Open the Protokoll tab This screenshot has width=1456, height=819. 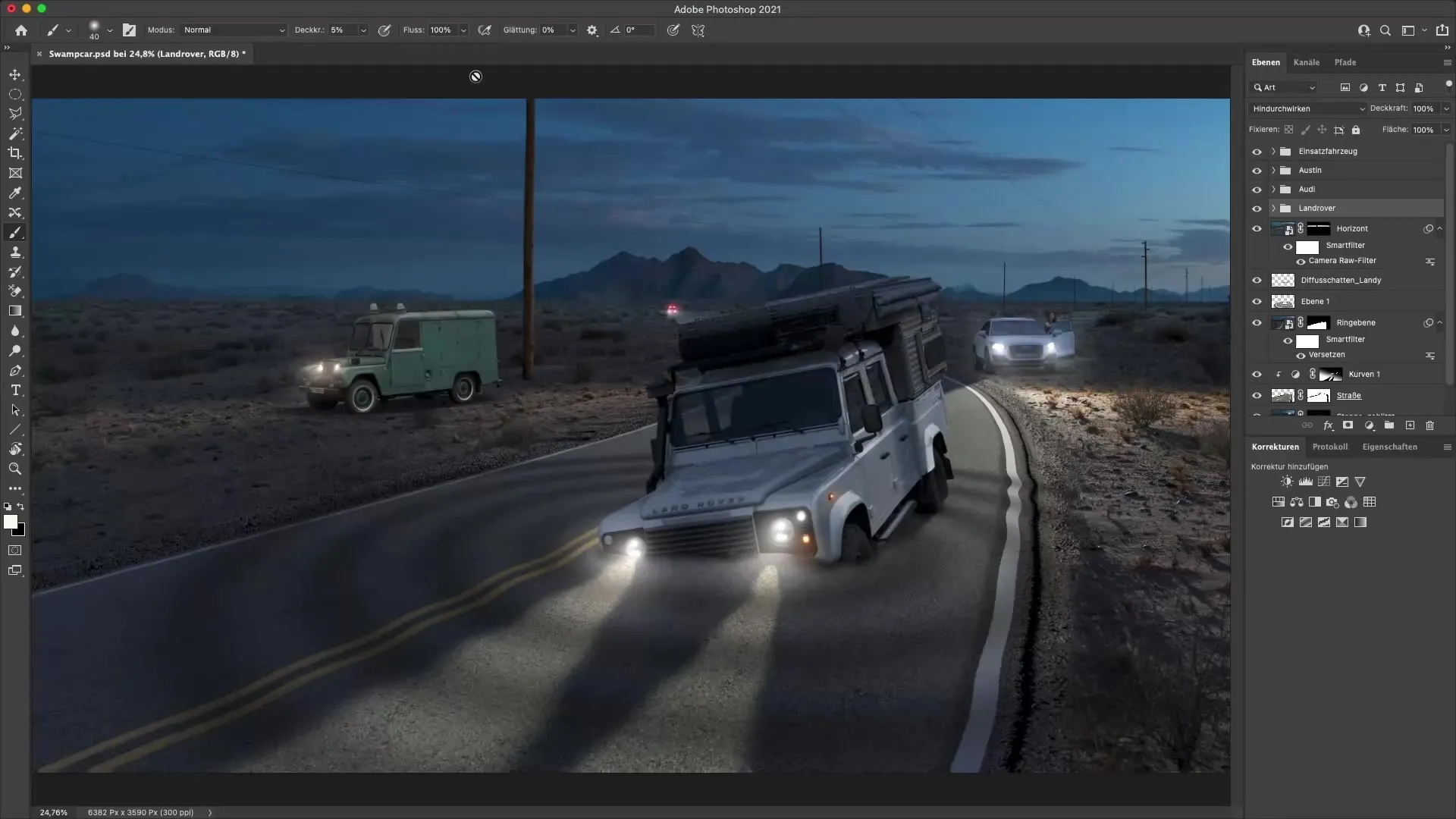[x=1331, y=447]
